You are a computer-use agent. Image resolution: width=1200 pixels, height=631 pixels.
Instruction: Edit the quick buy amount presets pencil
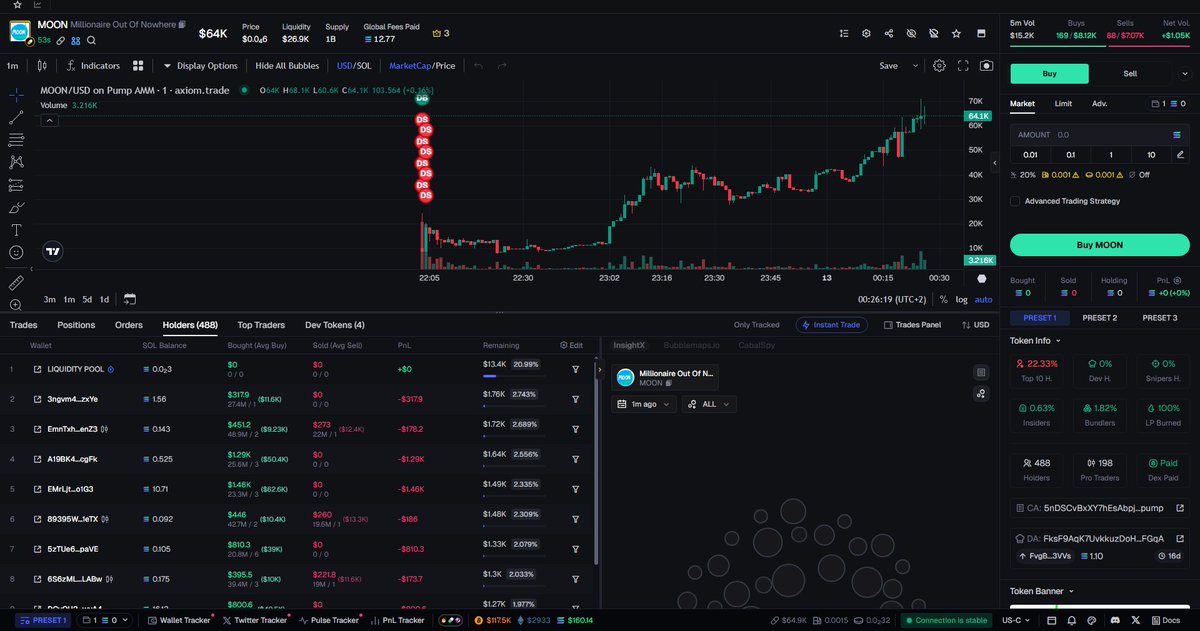coord(1181,155)
